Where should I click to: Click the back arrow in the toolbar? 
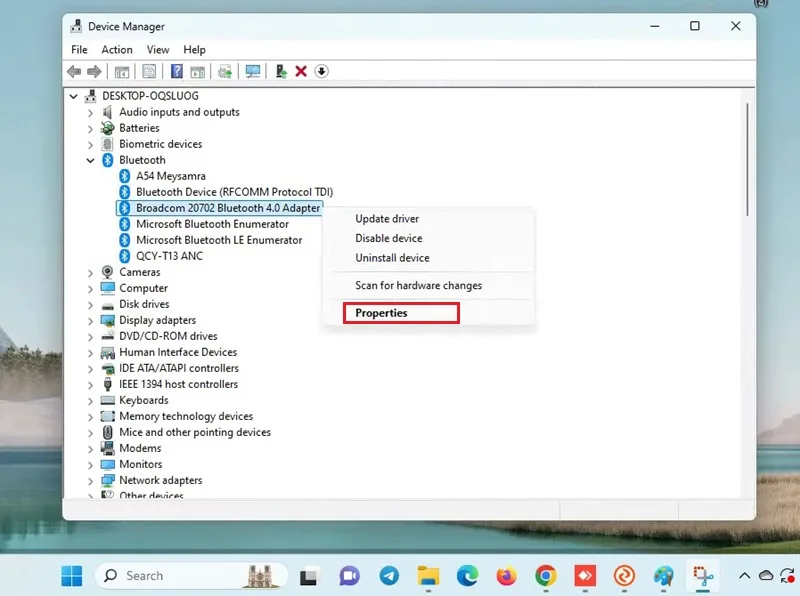click(74, 71)
